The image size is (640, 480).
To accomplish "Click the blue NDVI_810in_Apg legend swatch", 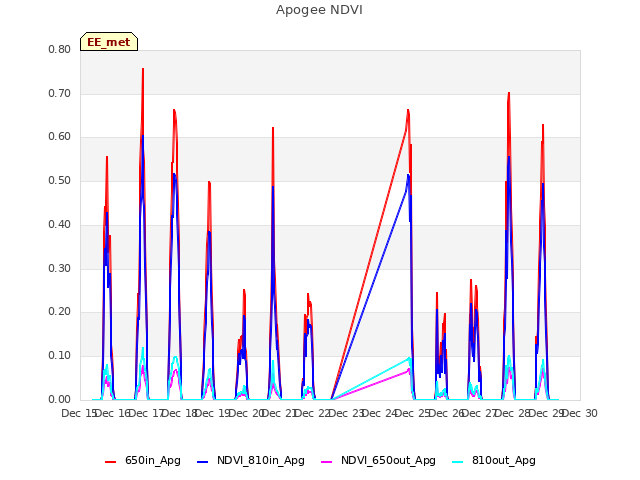I will click(202, 462).
